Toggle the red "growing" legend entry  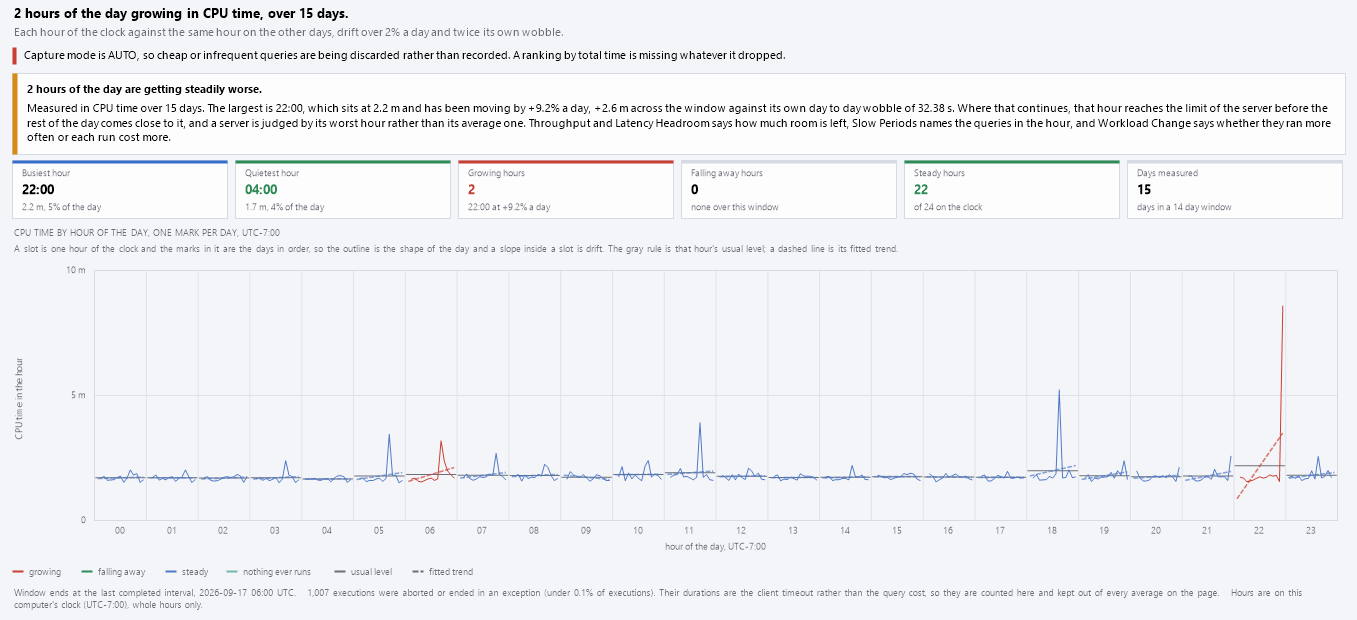coord(37,572)
